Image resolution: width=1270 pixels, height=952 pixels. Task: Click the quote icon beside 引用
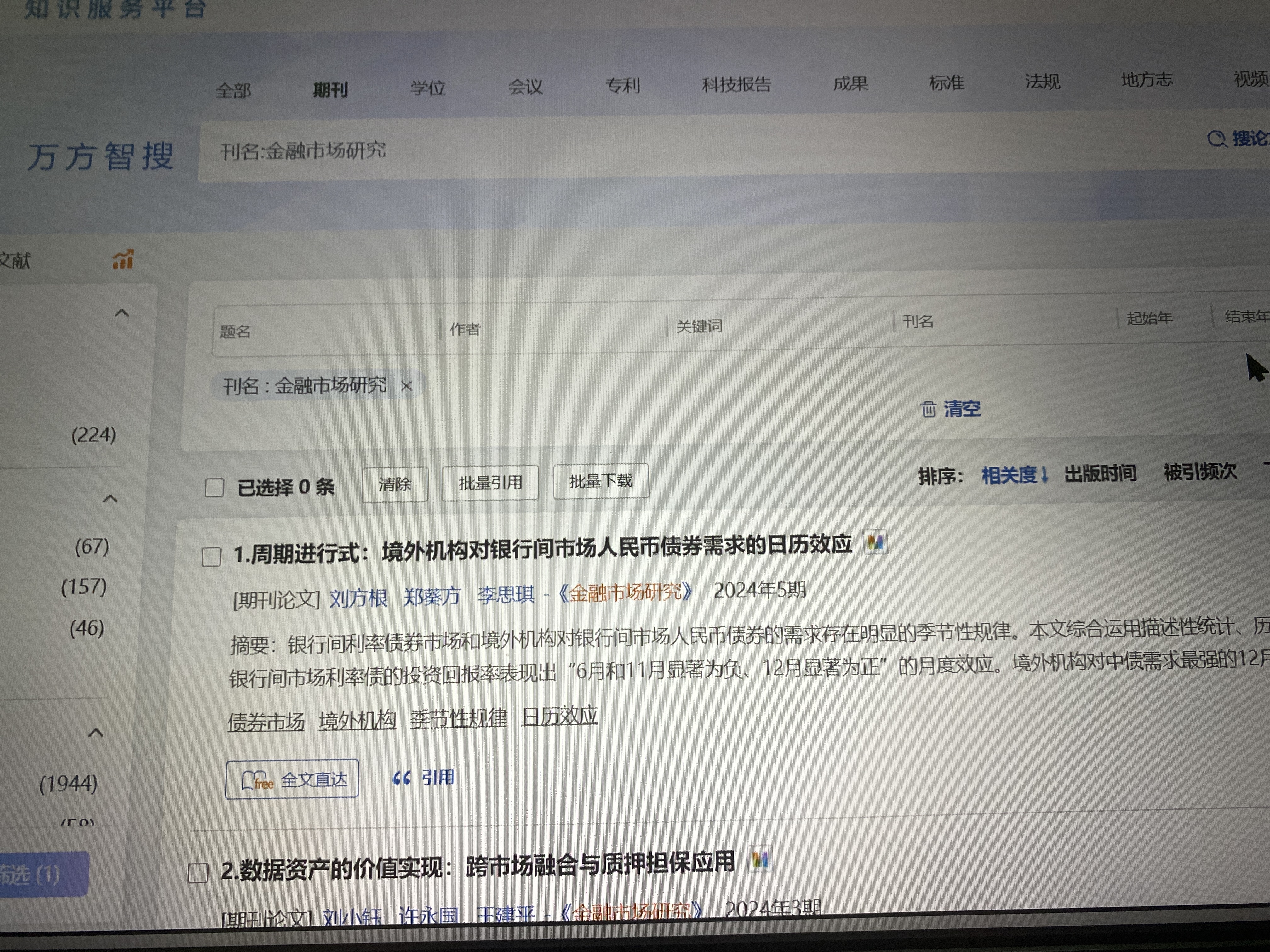(401, 778)
